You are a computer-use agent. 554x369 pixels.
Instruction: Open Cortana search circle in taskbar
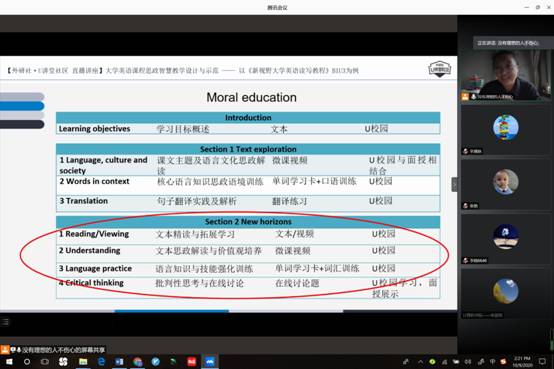click(x=27, y=362)
